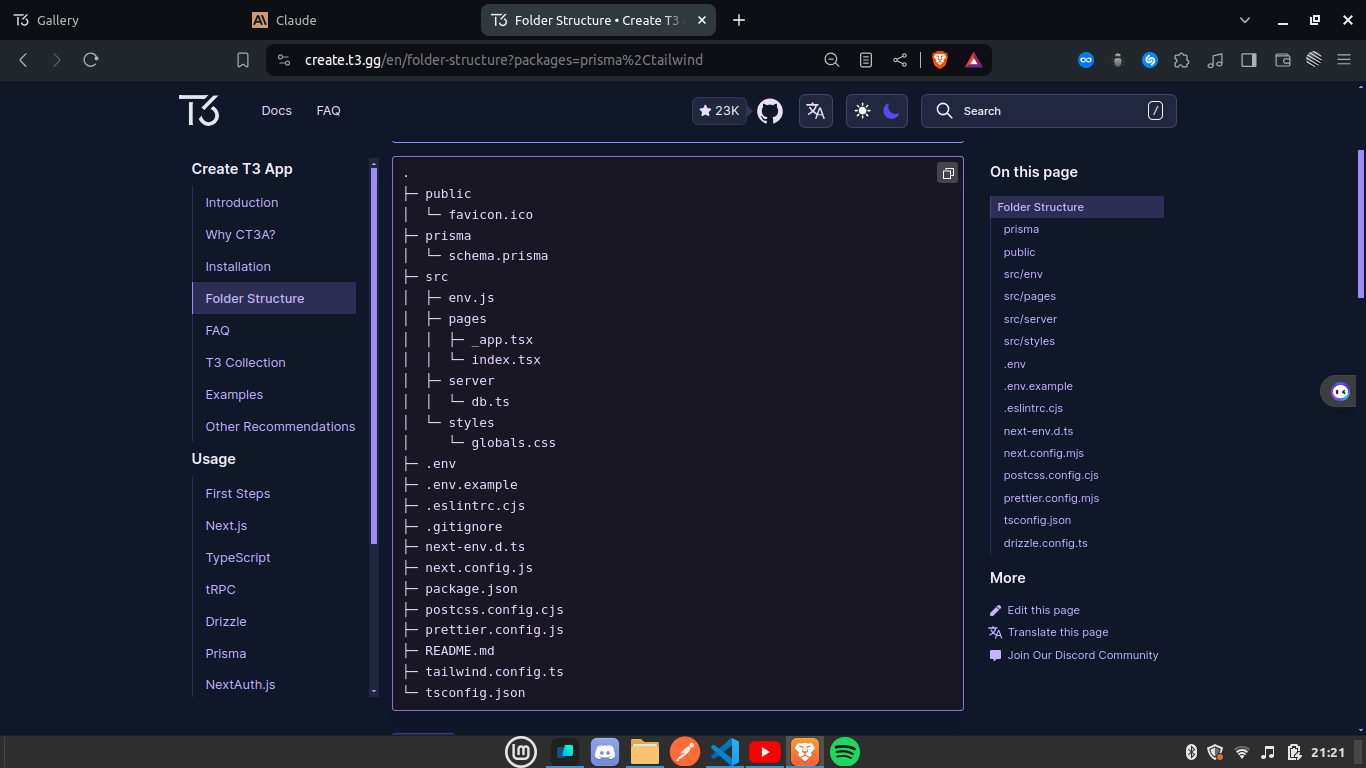Open VS Code from the taskbar
This screenshot has height=768, width=1366.
point(725,752)
